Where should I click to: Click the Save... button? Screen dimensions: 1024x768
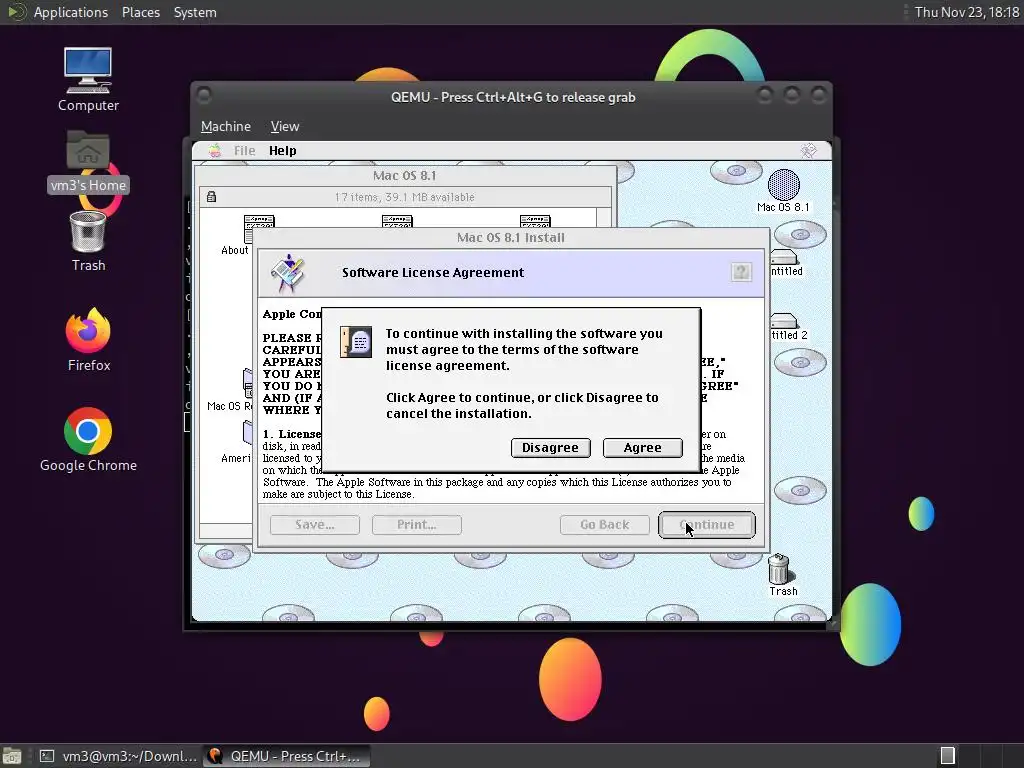coord(315,525)
